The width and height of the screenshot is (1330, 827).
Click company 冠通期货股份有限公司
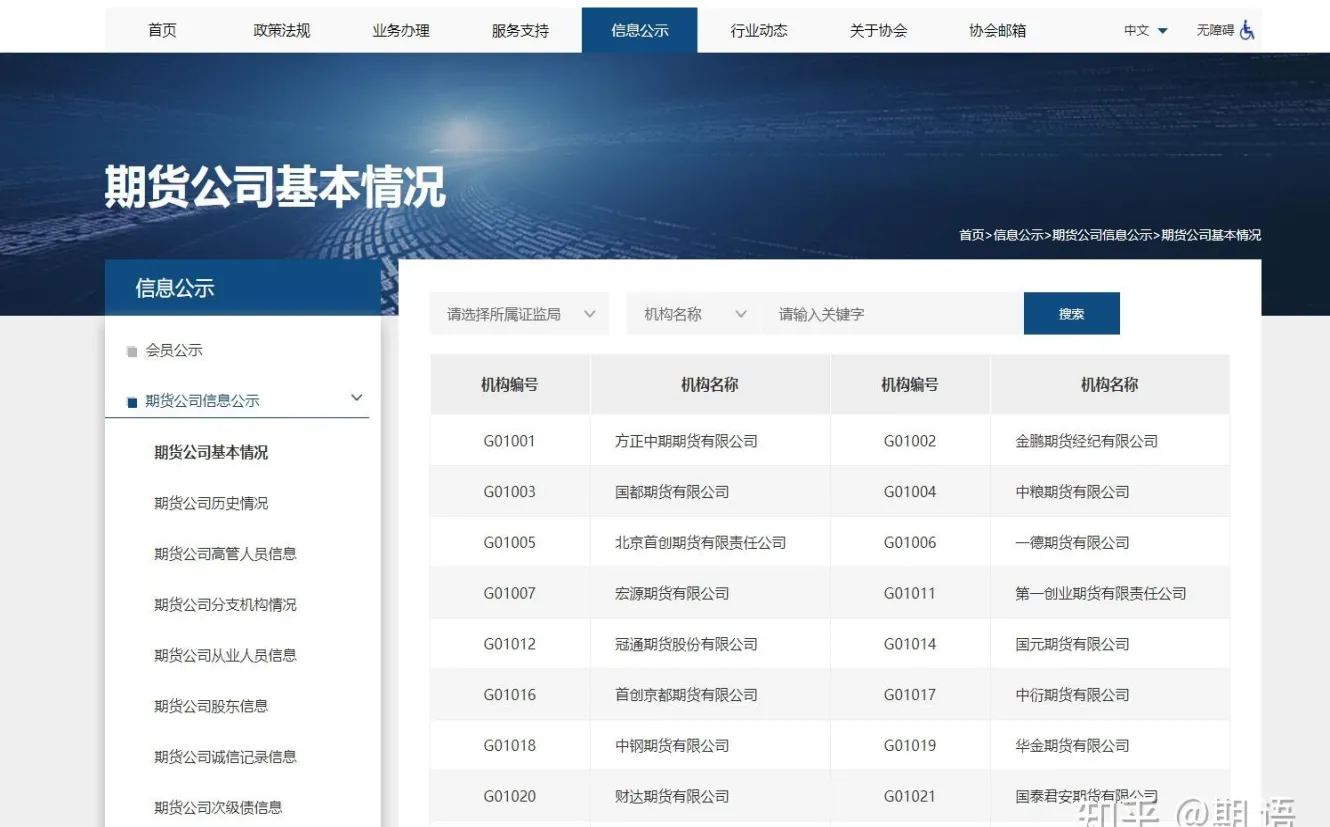tap(686, 644)
